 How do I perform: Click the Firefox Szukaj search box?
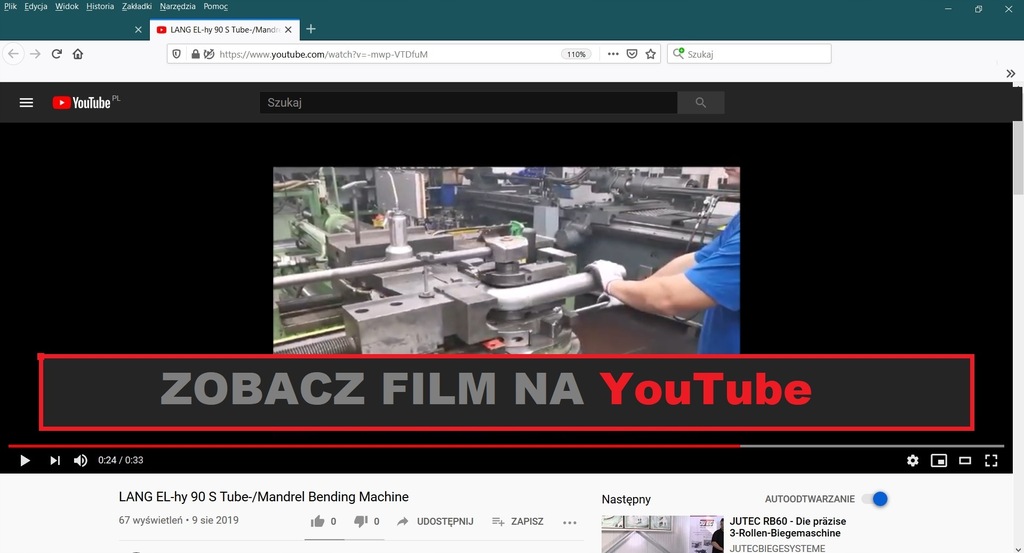[749, 54]
